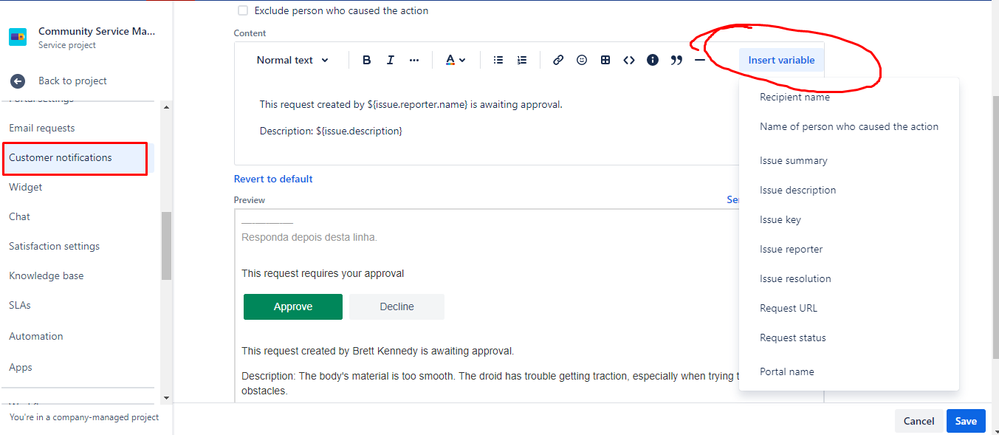
Task: Click the sidebar scrollbar thumb
Action: tap(166, 246)
